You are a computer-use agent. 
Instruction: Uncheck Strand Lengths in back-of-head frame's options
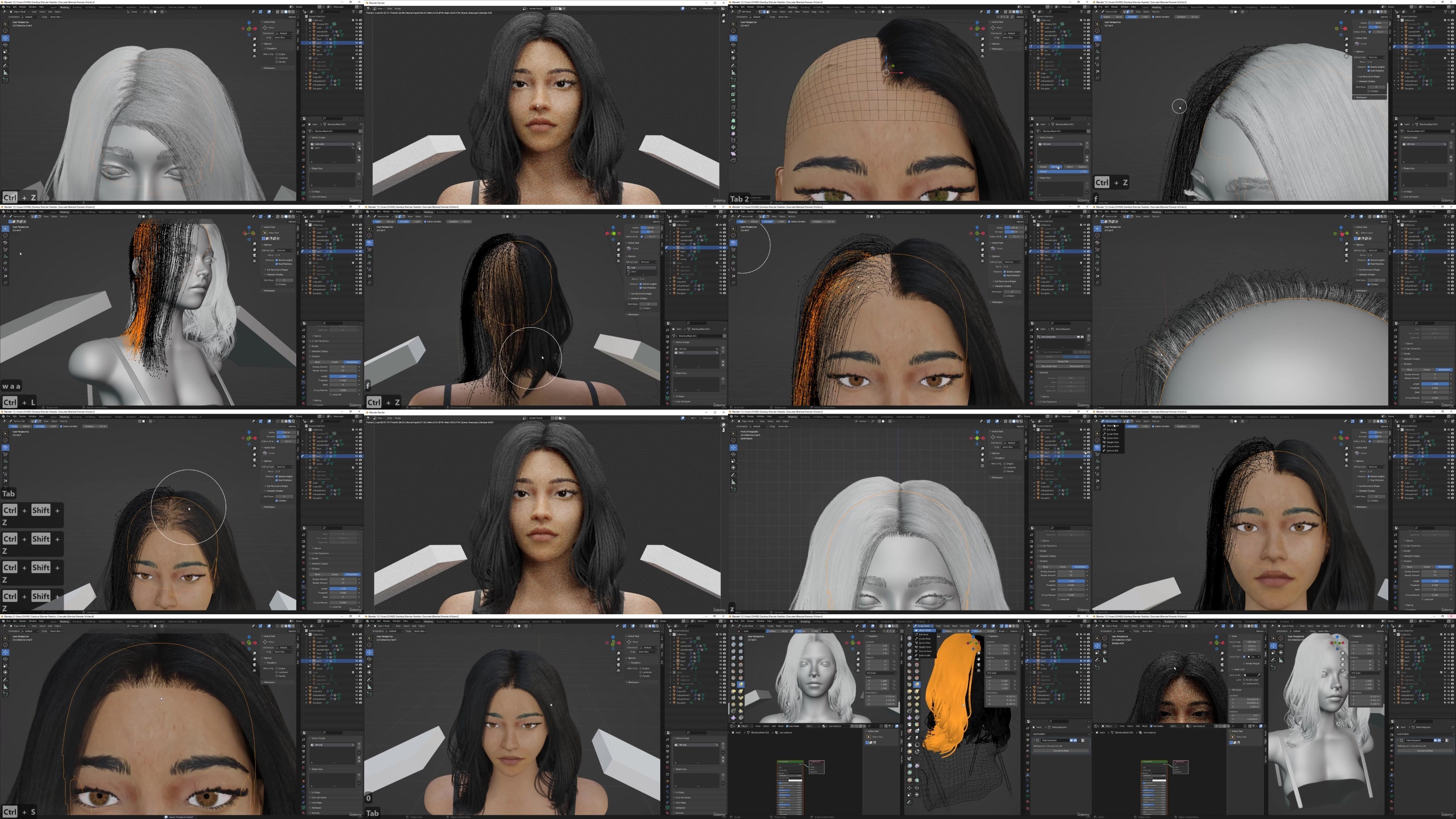tap(640, 284)
